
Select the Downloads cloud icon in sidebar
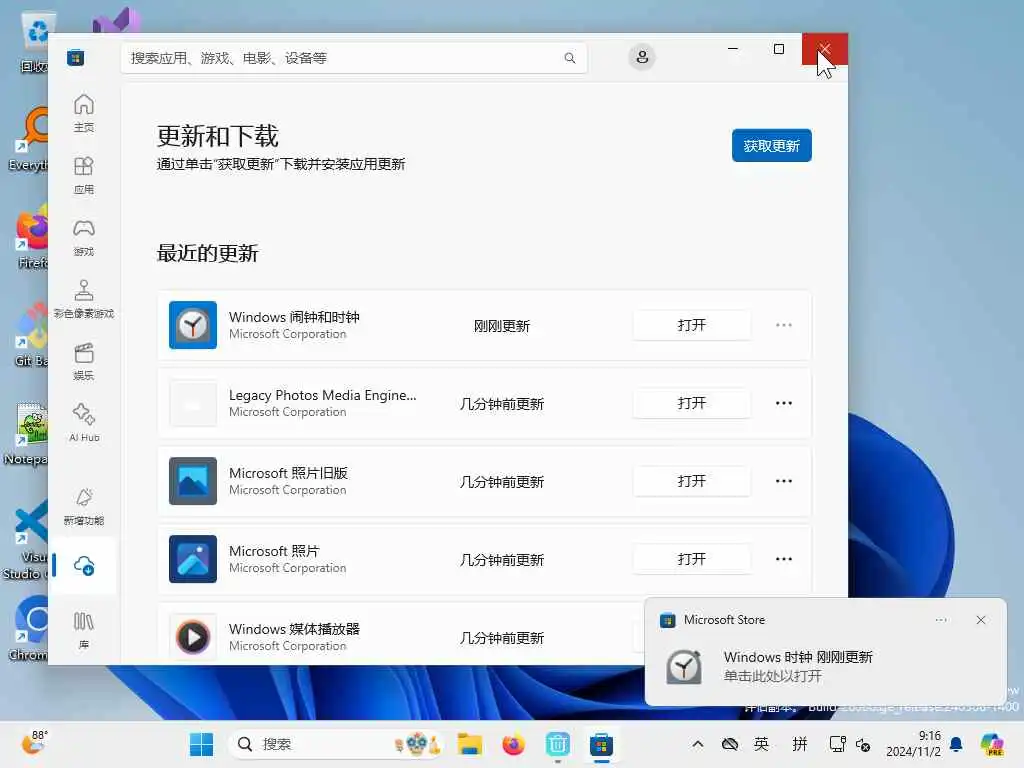[84, 566]
